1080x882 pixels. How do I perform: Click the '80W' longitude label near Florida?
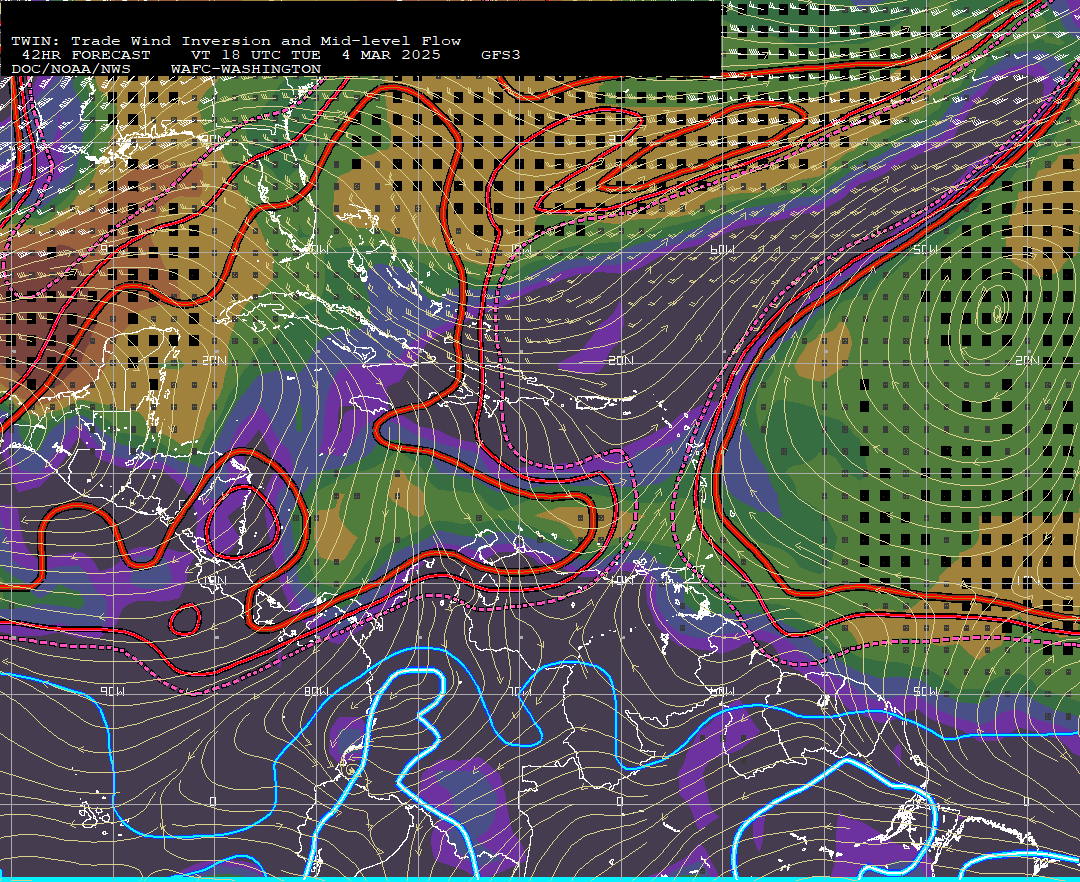click(316, 249)
